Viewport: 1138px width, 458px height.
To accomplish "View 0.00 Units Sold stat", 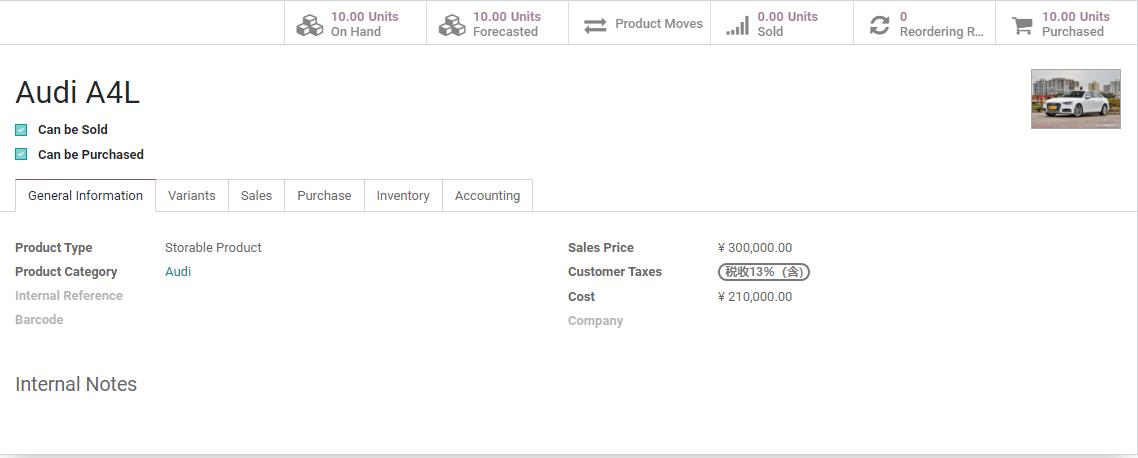I will pos(782,23).
